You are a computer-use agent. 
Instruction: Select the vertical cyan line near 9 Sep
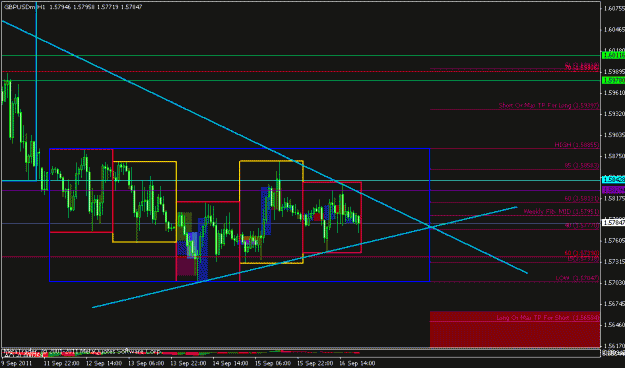[36, 91]
